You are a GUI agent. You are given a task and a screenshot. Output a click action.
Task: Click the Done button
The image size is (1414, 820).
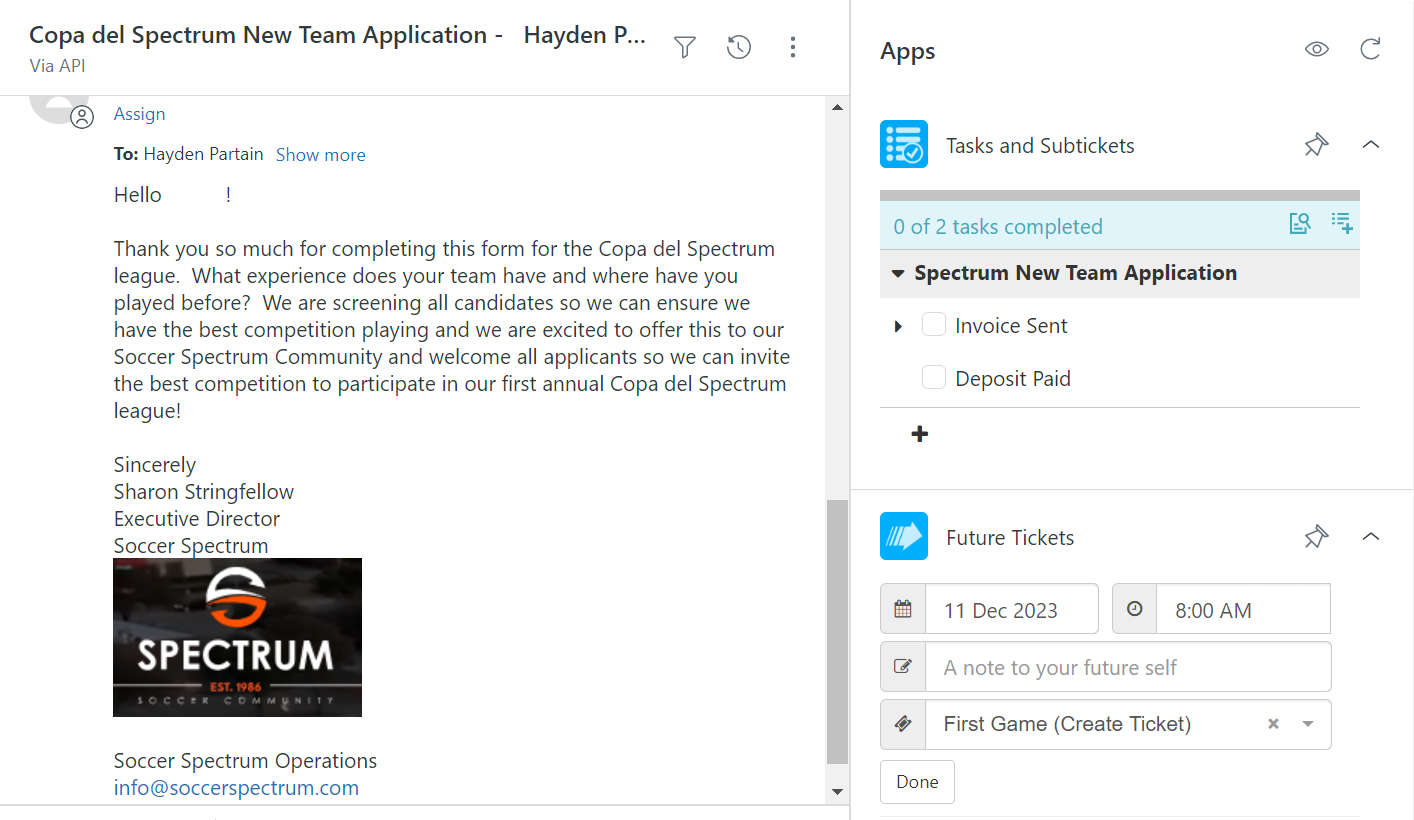tap(917, 782)
